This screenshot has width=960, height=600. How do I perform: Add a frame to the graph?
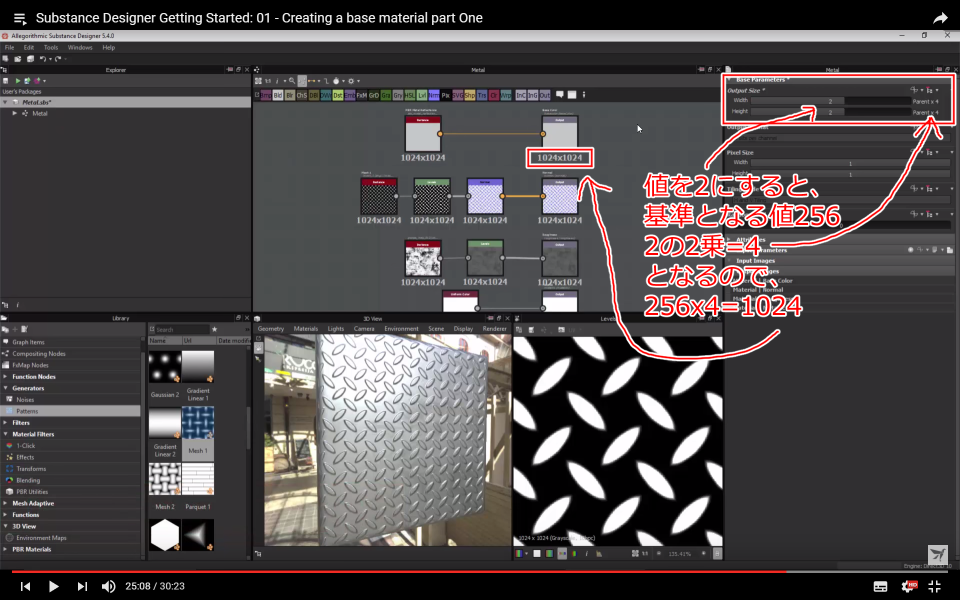click(x=572, y=95)
